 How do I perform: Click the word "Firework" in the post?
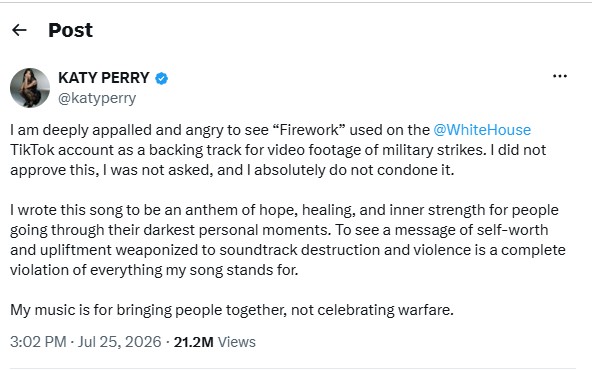pyautogui.click(x=308, y=130)
